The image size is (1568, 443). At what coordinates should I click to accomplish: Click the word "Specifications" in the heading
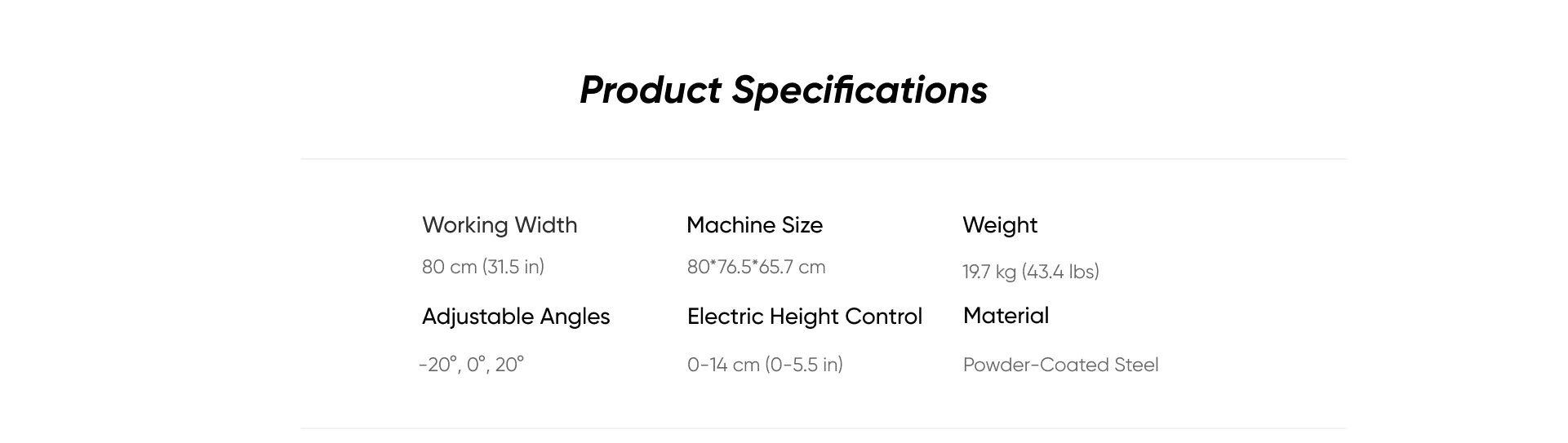tap(860, 90)
